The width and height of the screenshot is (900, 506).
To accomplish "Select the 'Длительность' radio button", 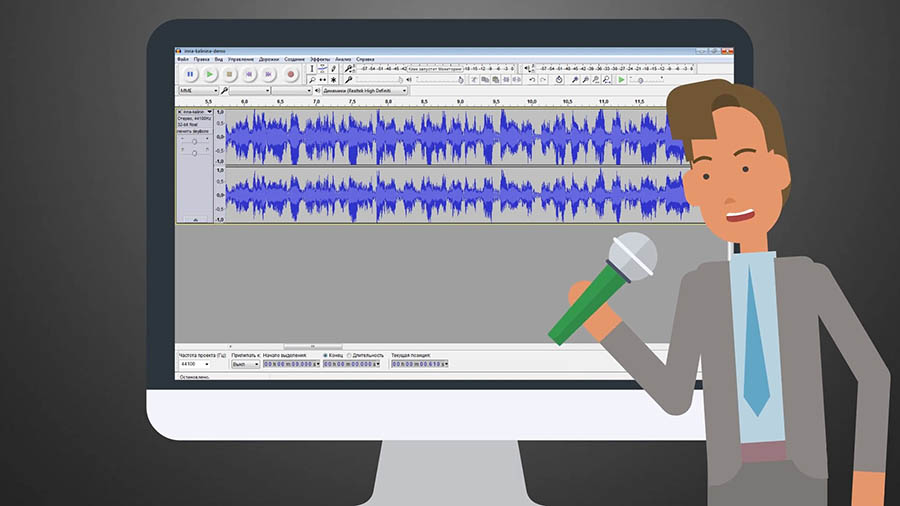I will point(349,355).
